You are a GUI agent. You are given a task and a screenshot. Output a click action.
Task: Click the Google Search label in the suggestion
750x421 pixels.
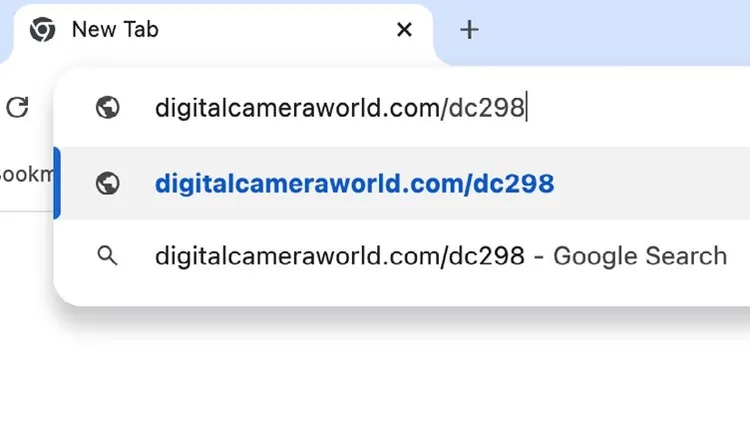coord(640,256)
